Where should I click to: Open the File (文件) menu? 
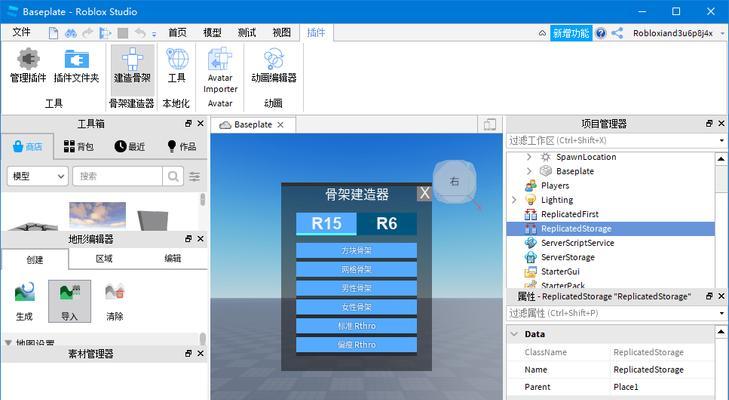(21, 33)
